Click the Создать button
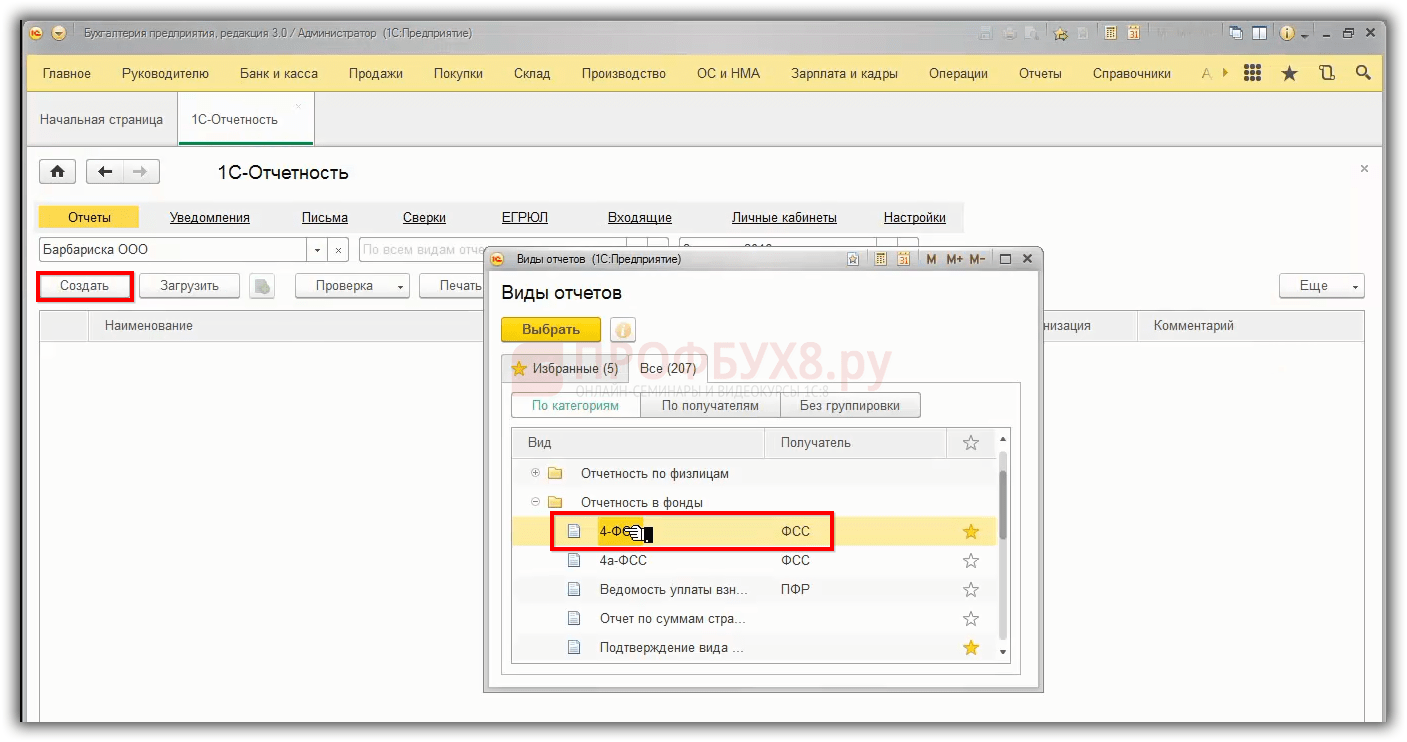 point(84,286)
